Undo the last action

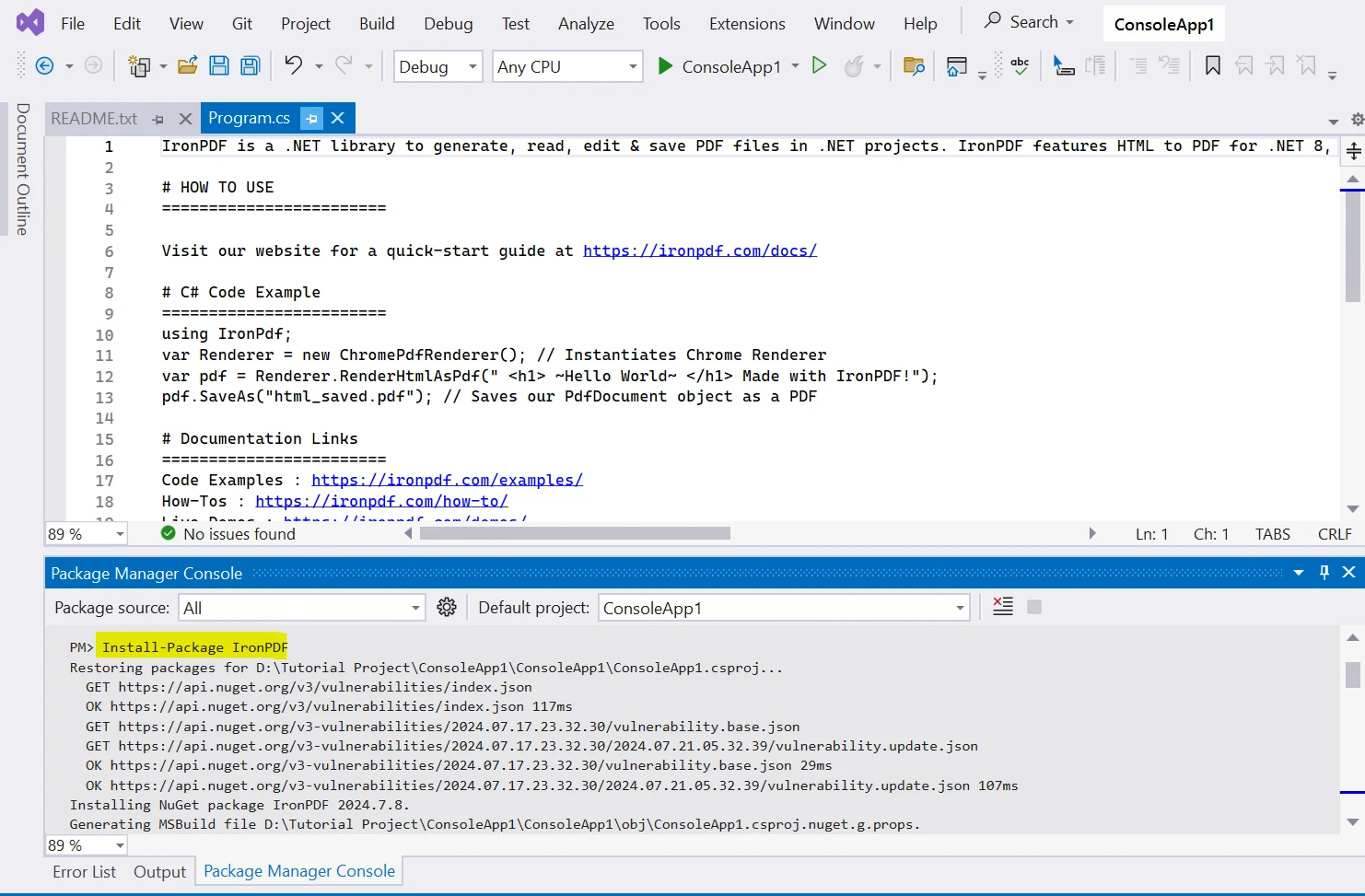(x=293, y=64)
